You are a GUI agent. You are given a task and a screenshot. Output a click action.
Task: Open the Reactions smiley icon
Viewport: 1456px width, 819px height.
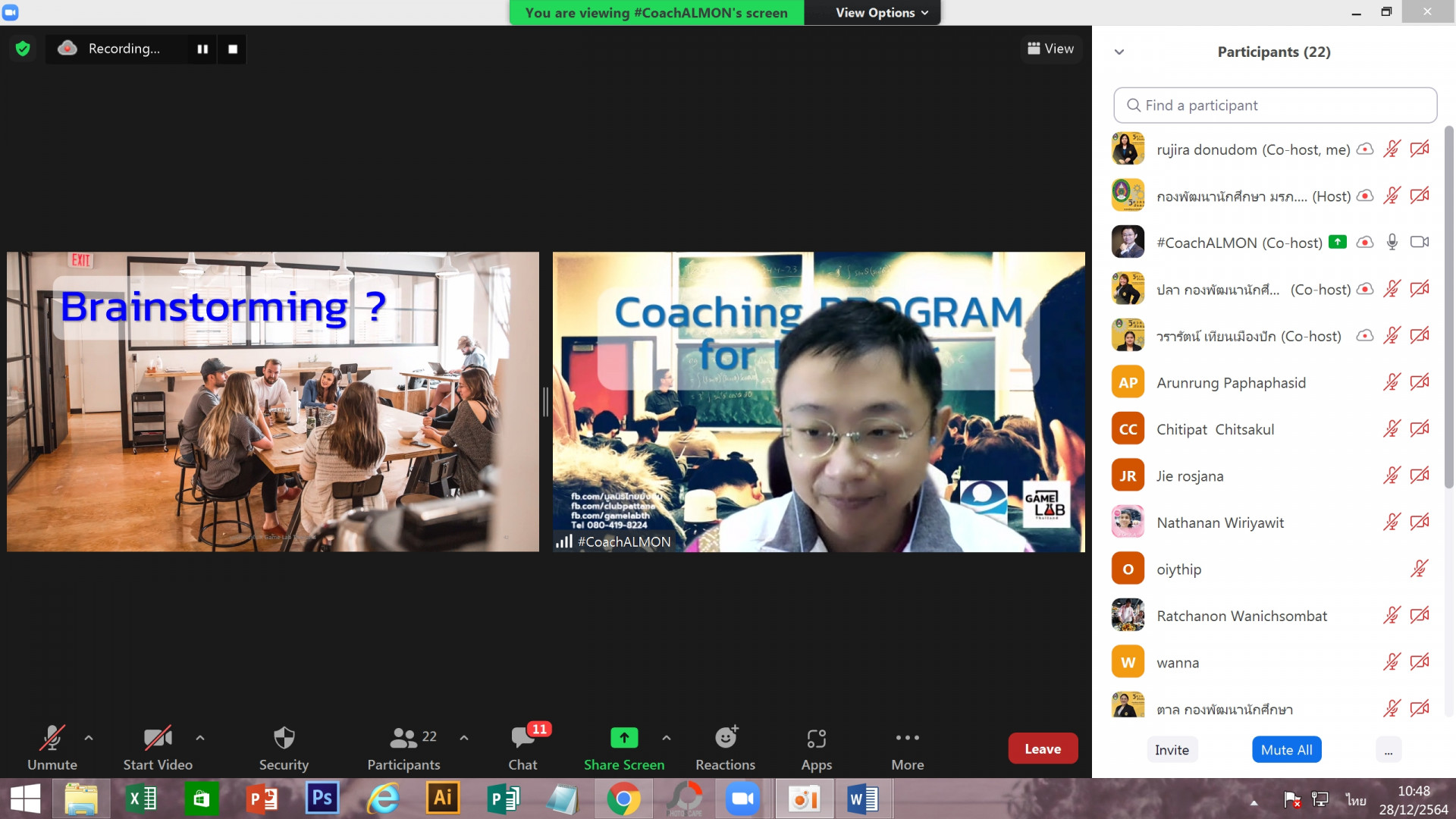726,738
